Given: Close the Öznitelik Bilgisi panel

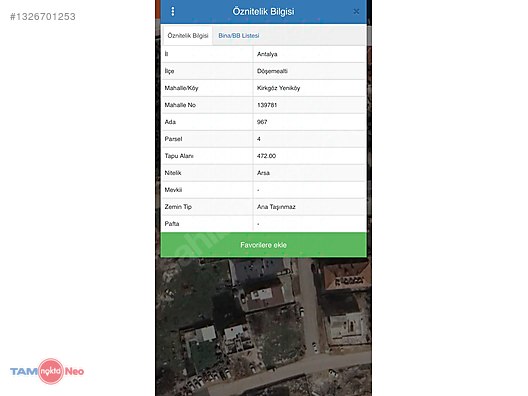Looking at the screenshot, I should [x=356, y=12].
